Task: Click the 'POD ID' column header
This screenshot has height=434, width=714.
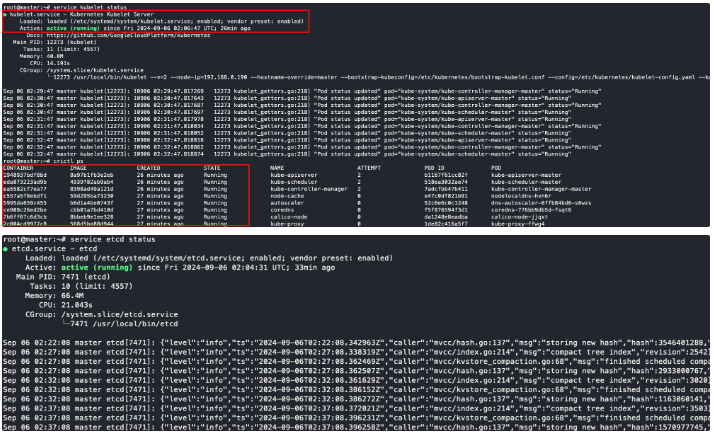Action: click(434, 168)
